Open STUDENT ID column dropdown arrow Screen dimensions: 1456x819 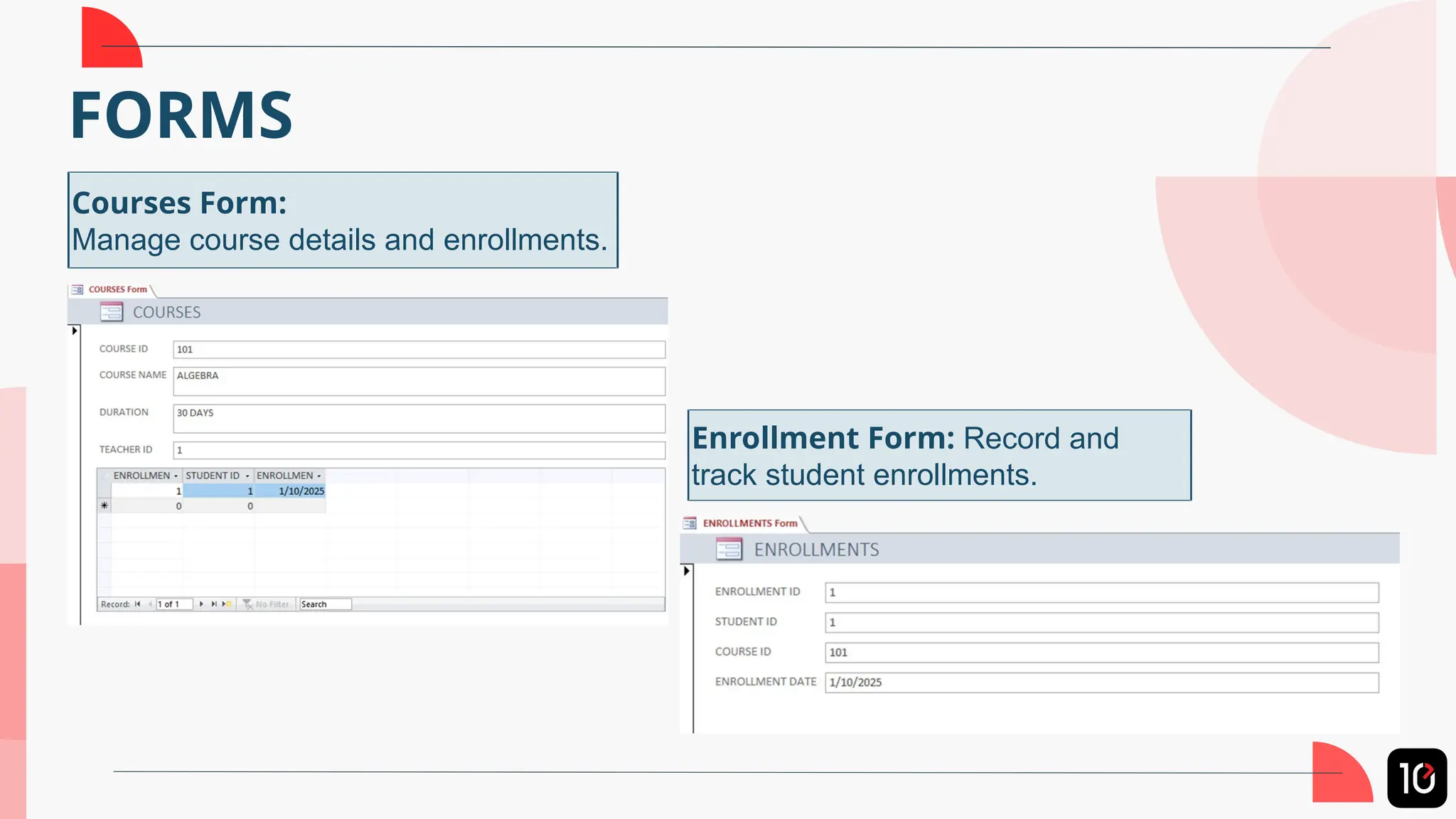tap(247, 476)
